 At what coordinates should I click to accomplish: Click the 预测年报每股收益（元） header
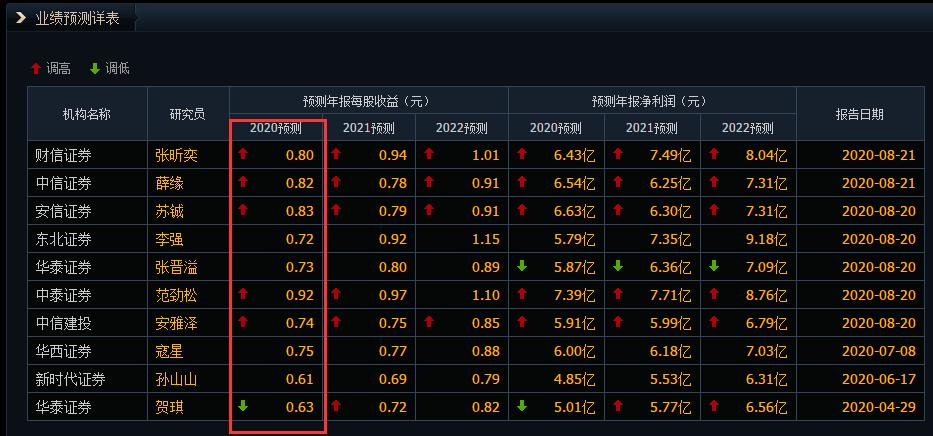click(x=368, y=101)
